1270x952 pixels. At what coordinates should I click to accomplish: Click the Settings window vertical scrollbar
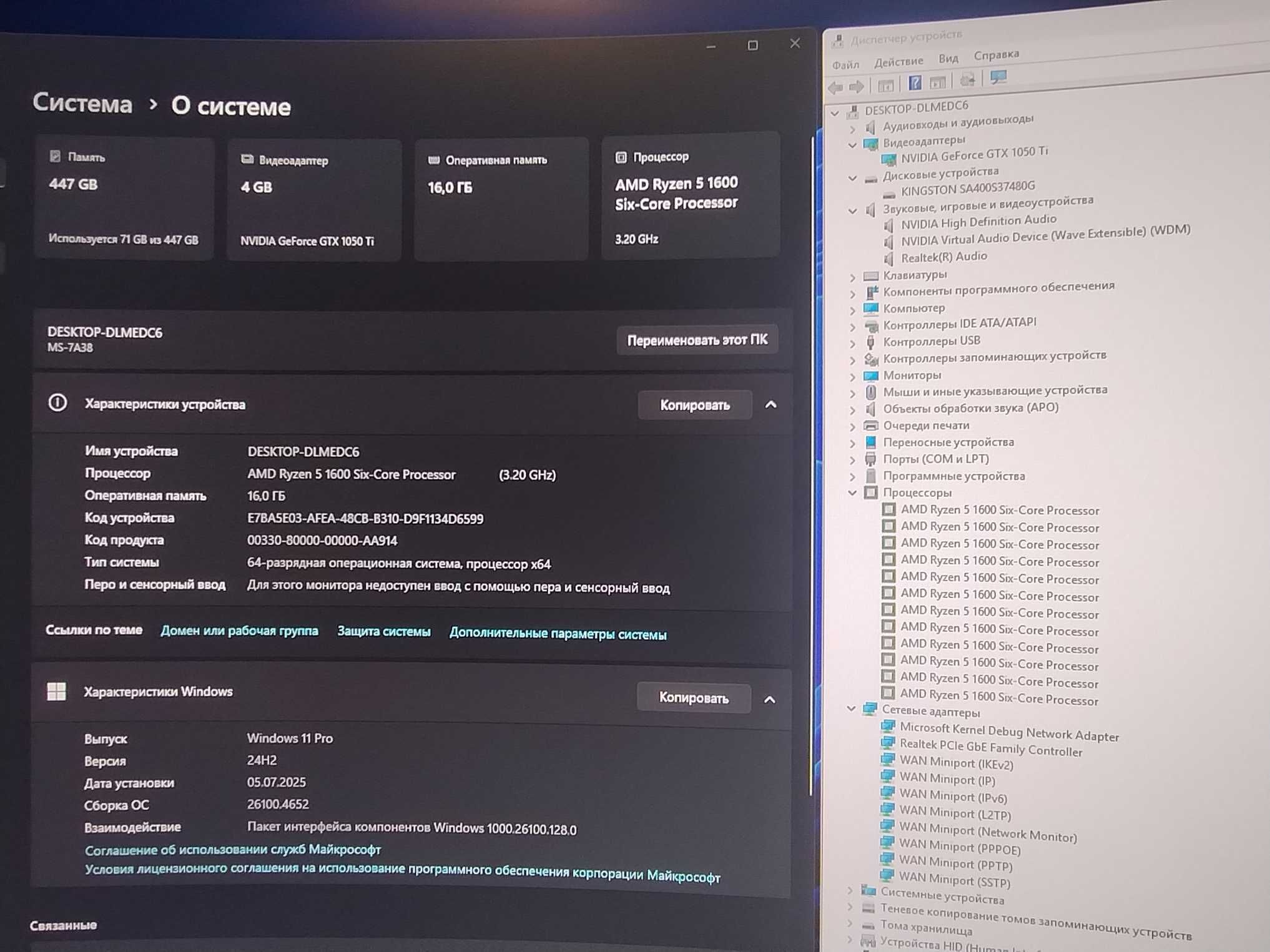click(812, 465)
